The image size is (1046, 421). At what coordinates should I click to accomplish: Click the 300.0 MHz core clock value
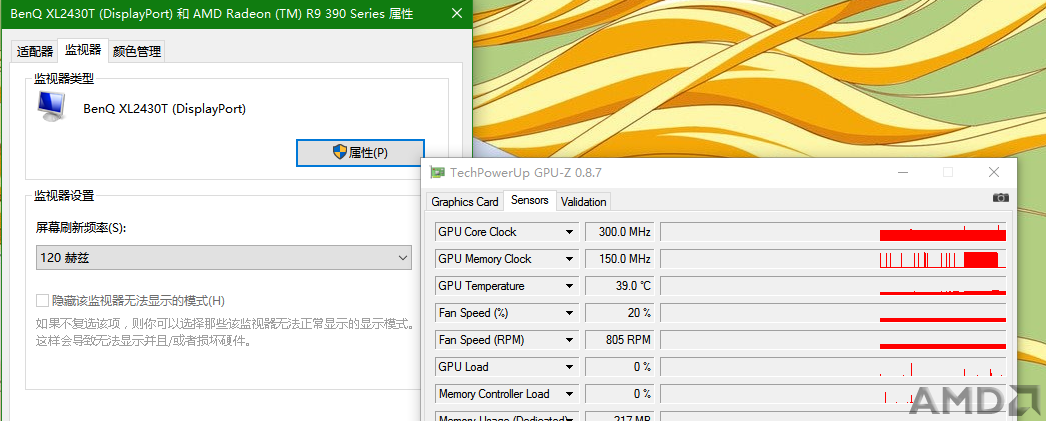[x=620, y=232]
